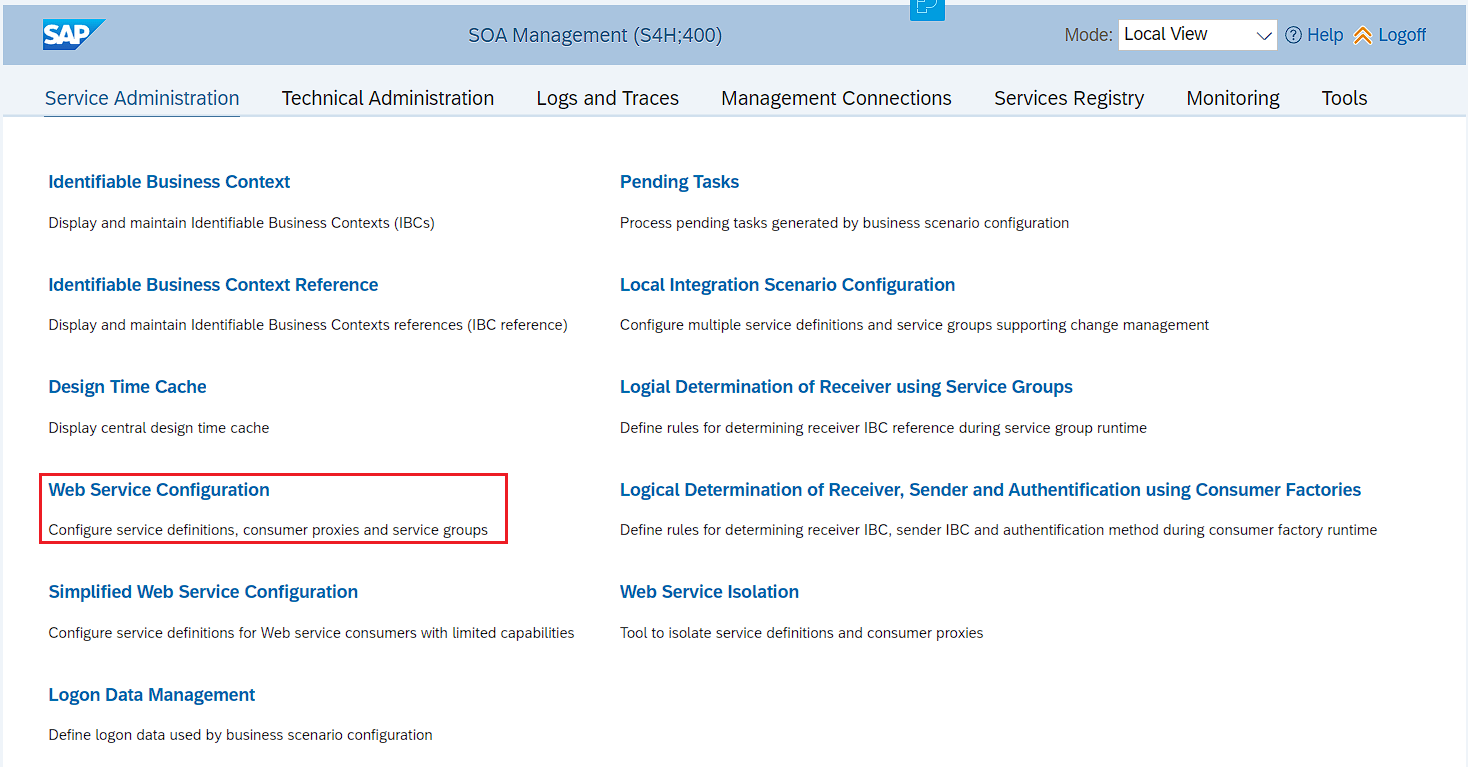Open Identifiable Business Context link
This screenshot has width=1468, height=767.
(169, 182)
